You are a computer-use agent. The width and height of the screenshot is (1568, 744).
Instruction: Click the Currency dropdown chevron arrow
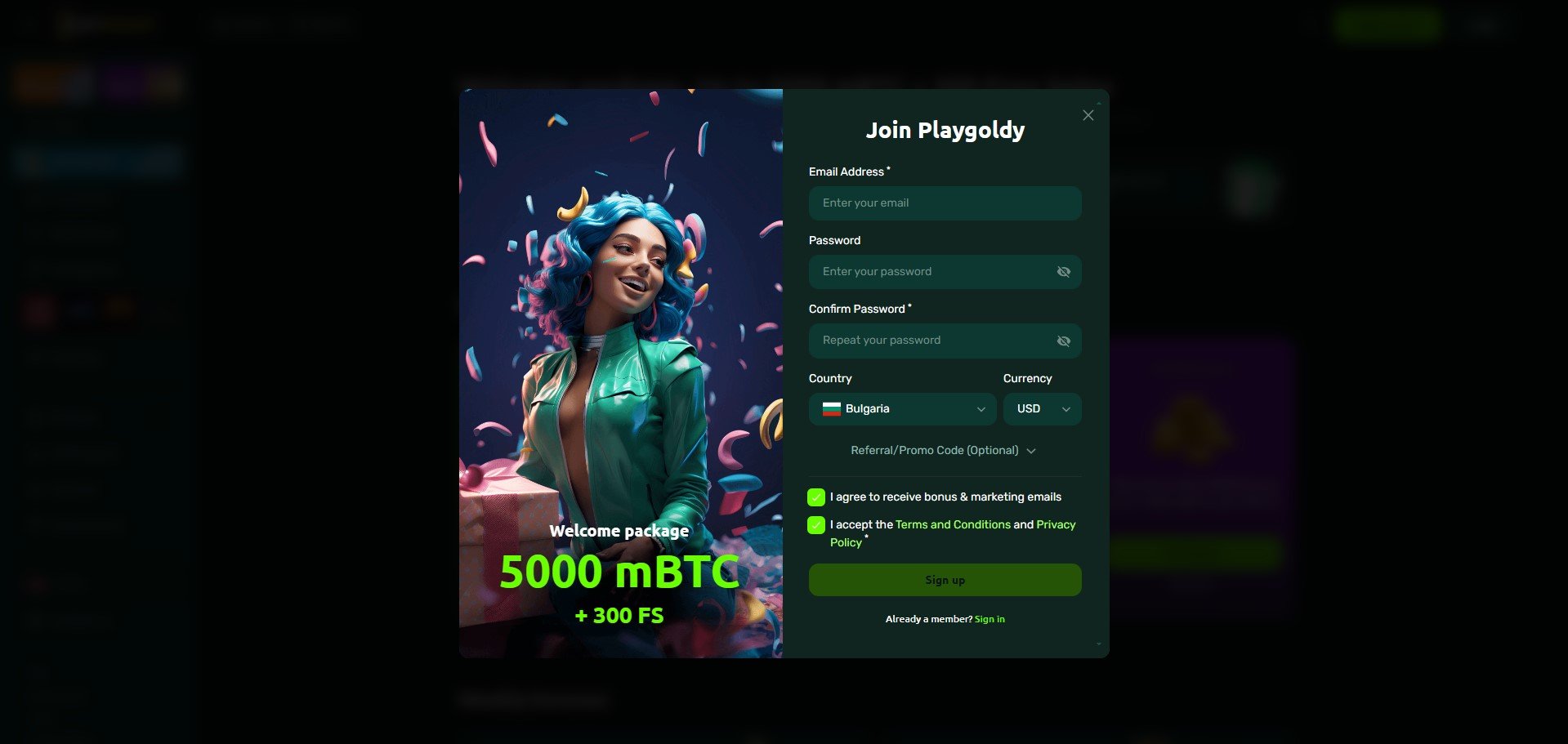tap(1065, 409)
